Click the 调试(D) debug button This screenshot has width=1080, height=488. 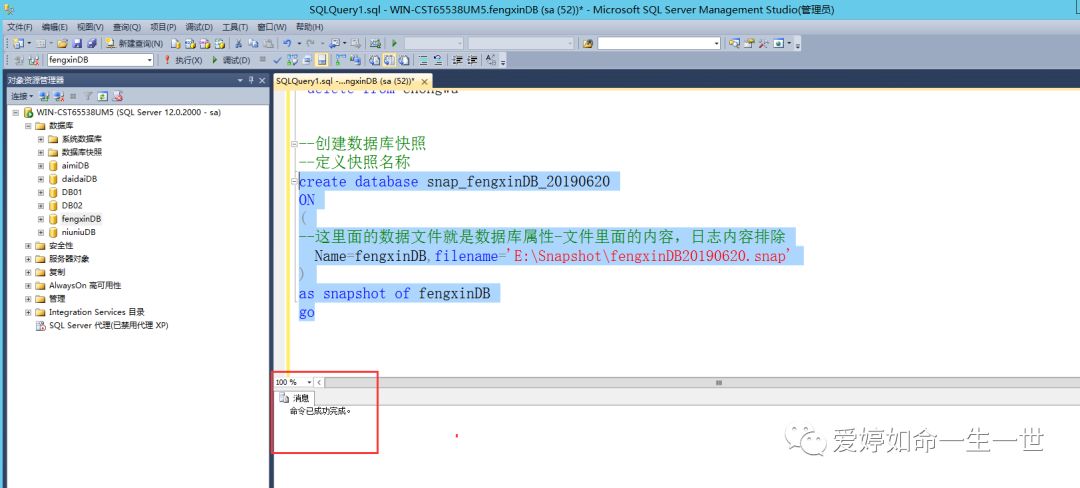click(x=231, y=60)
